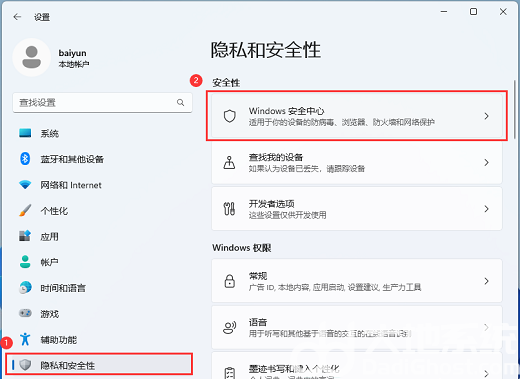The height and width of the screenshot is (379, 520).
Task: Click the 常规 padlock icon
Action: pos(230,281)
